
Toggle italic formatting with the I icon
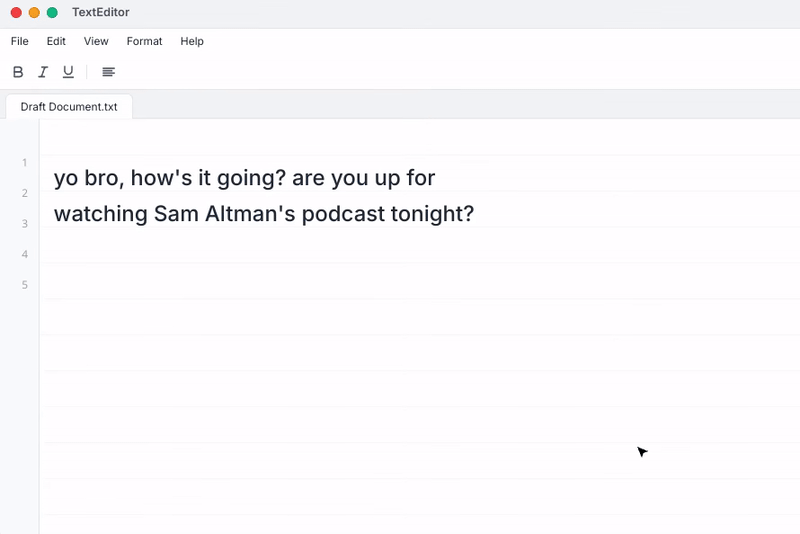(43, 72)
